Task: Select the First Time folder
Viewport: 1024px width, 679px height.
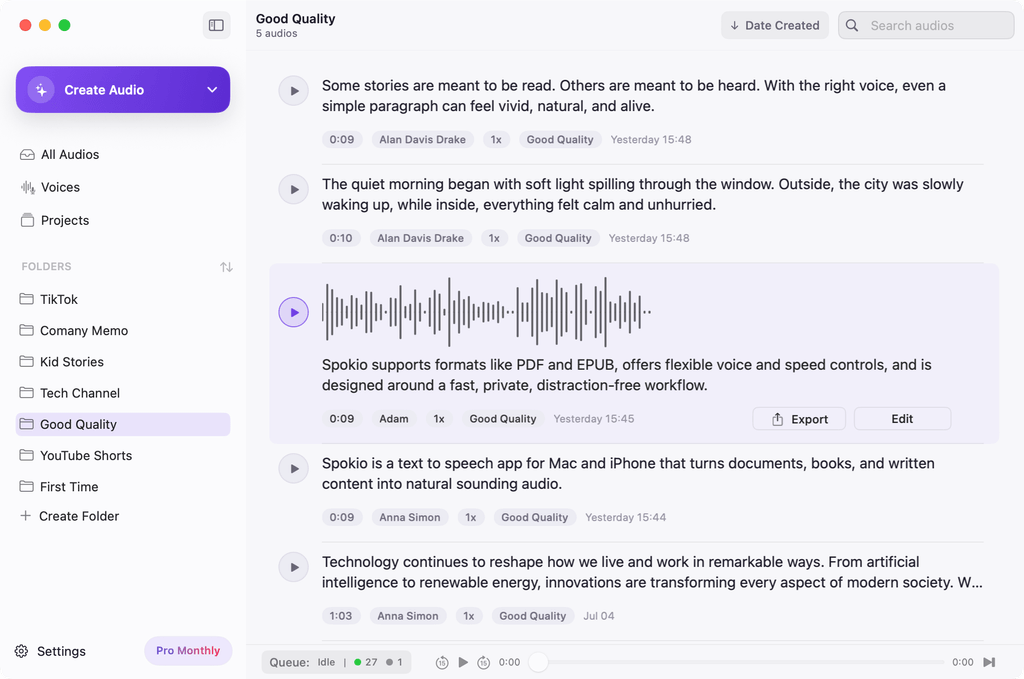Action: point(123,487)
